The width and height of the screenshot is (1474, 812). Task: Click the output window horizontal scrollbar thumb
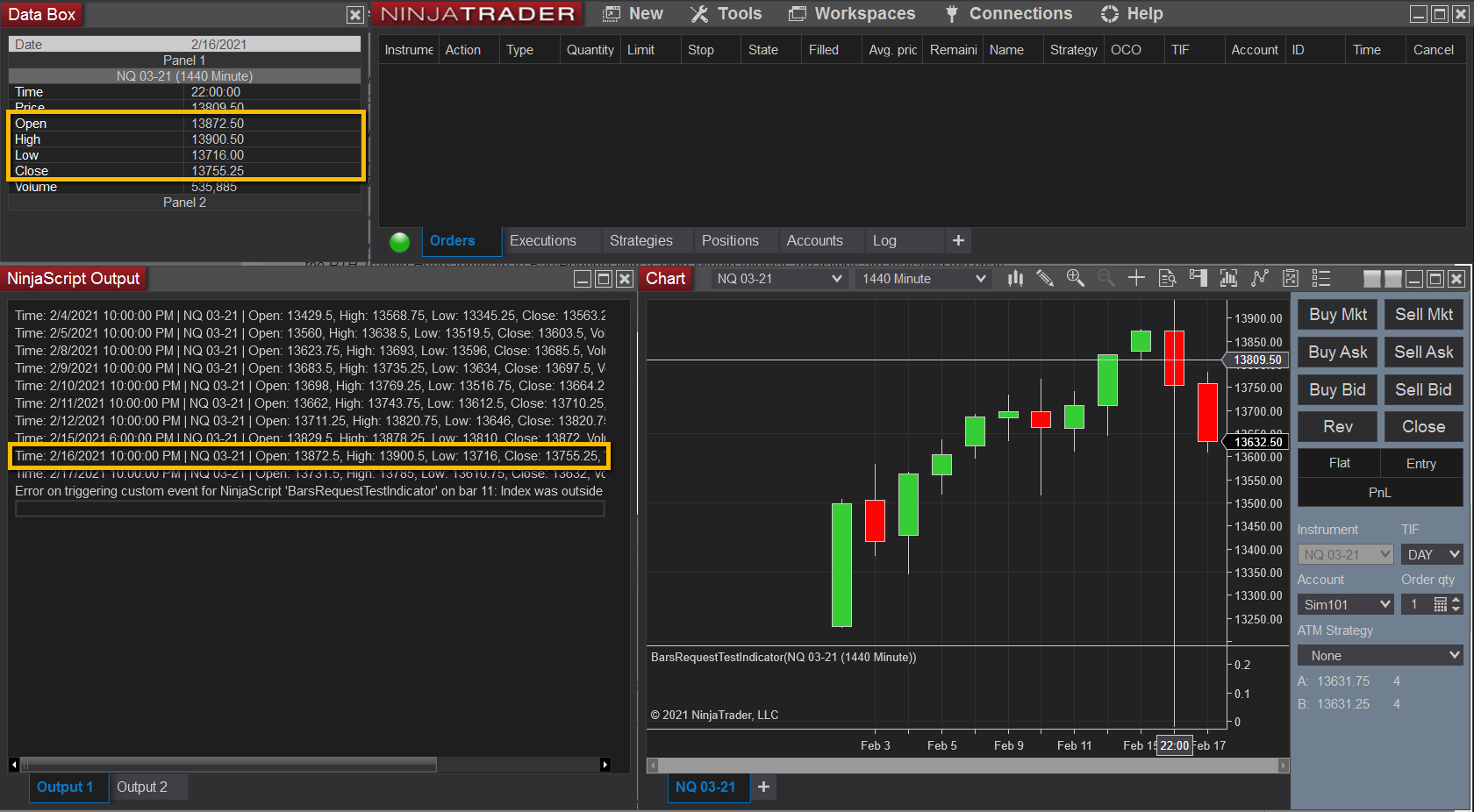pos(229,765)
